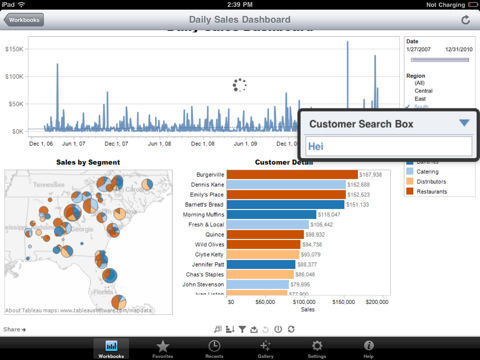Click the Clyse Kelty customer label
480x360 pixels.
[209, 254]
